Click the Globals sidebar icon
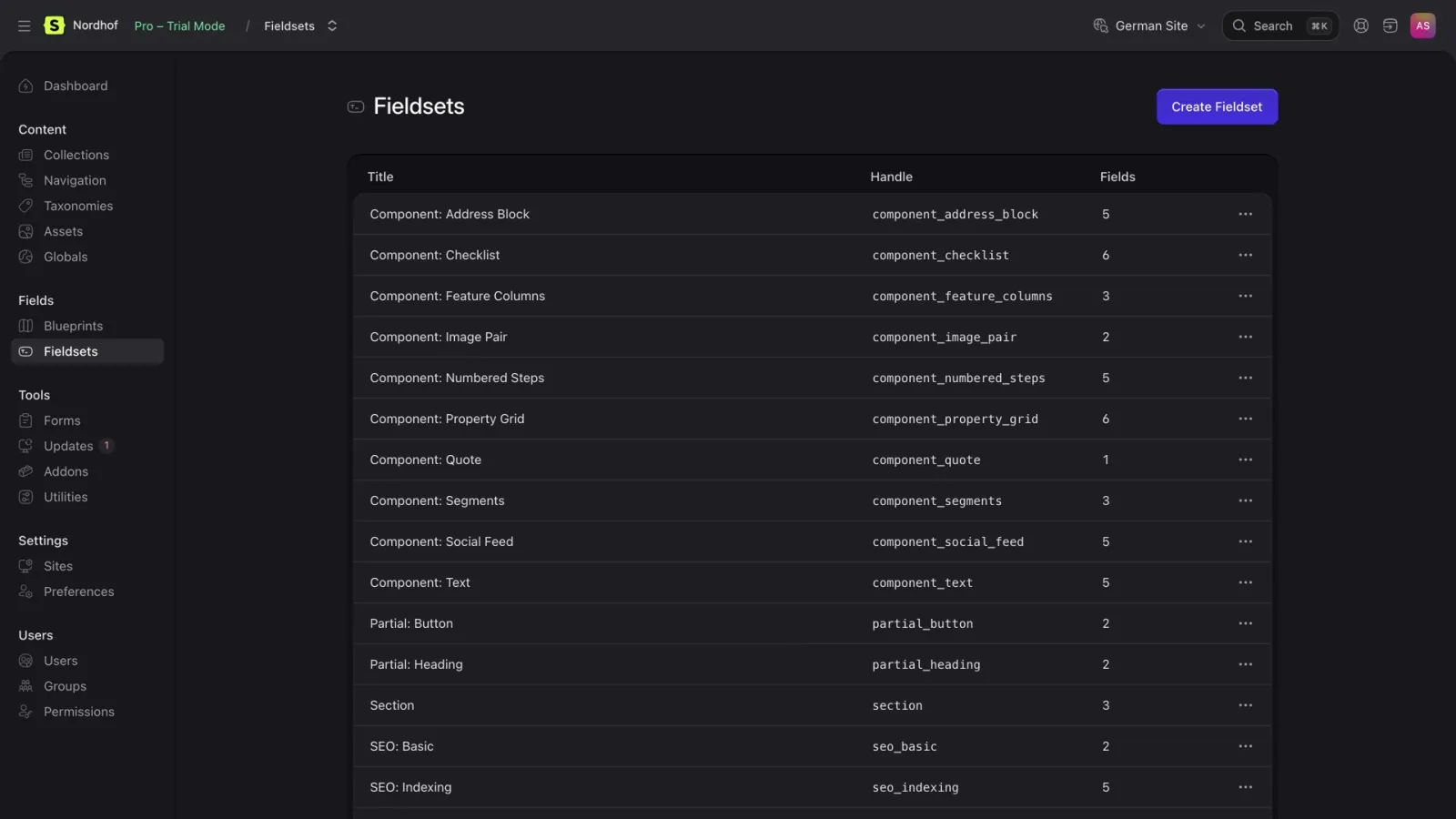Viewport: 1456px width, 819px height. click(x=25, y=257)
